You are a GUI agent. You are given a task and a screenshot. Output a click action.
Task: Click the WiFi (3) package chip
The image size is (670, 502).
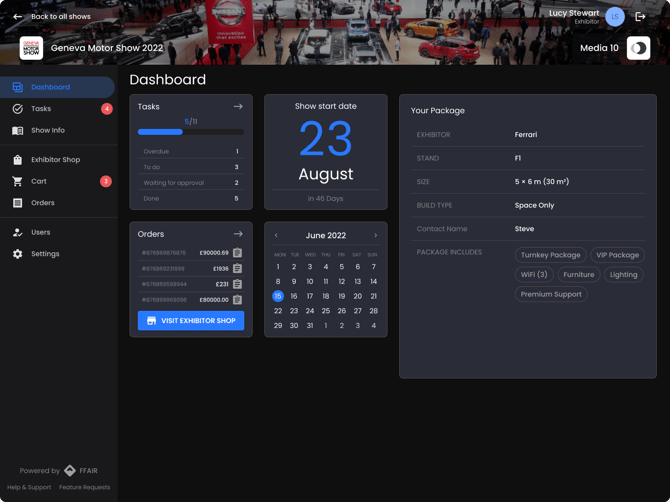tap(534, 275)
